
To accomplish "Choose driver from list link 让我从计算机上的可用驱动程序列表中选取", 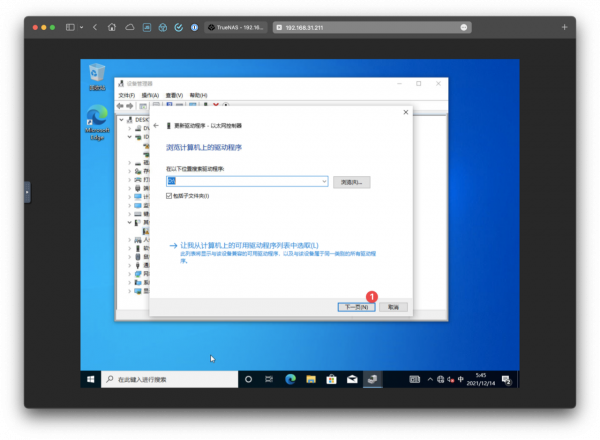I will pos(249,245).
